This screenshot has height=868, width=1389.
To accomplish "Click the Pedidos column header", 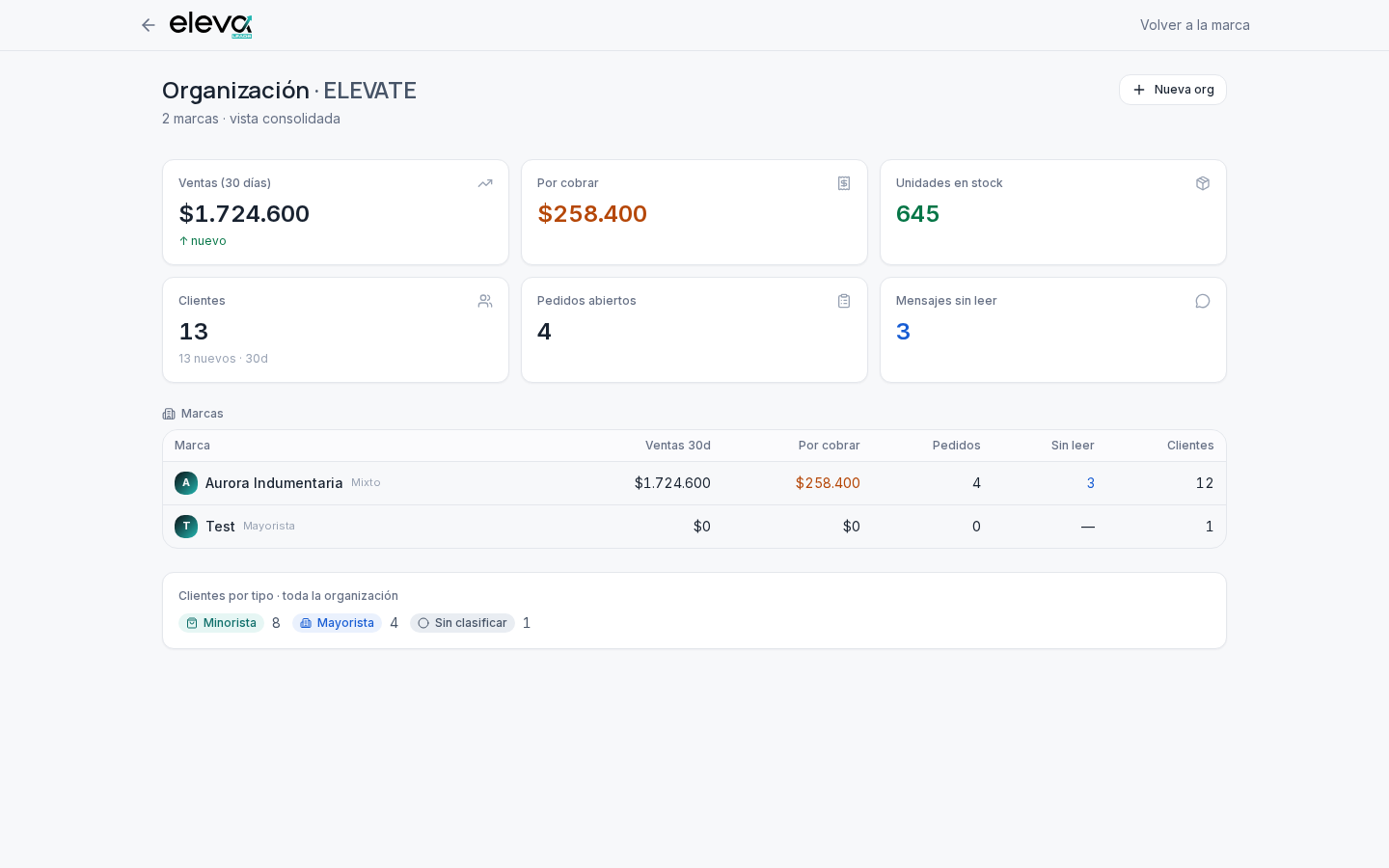I will (x=957, y=446).
